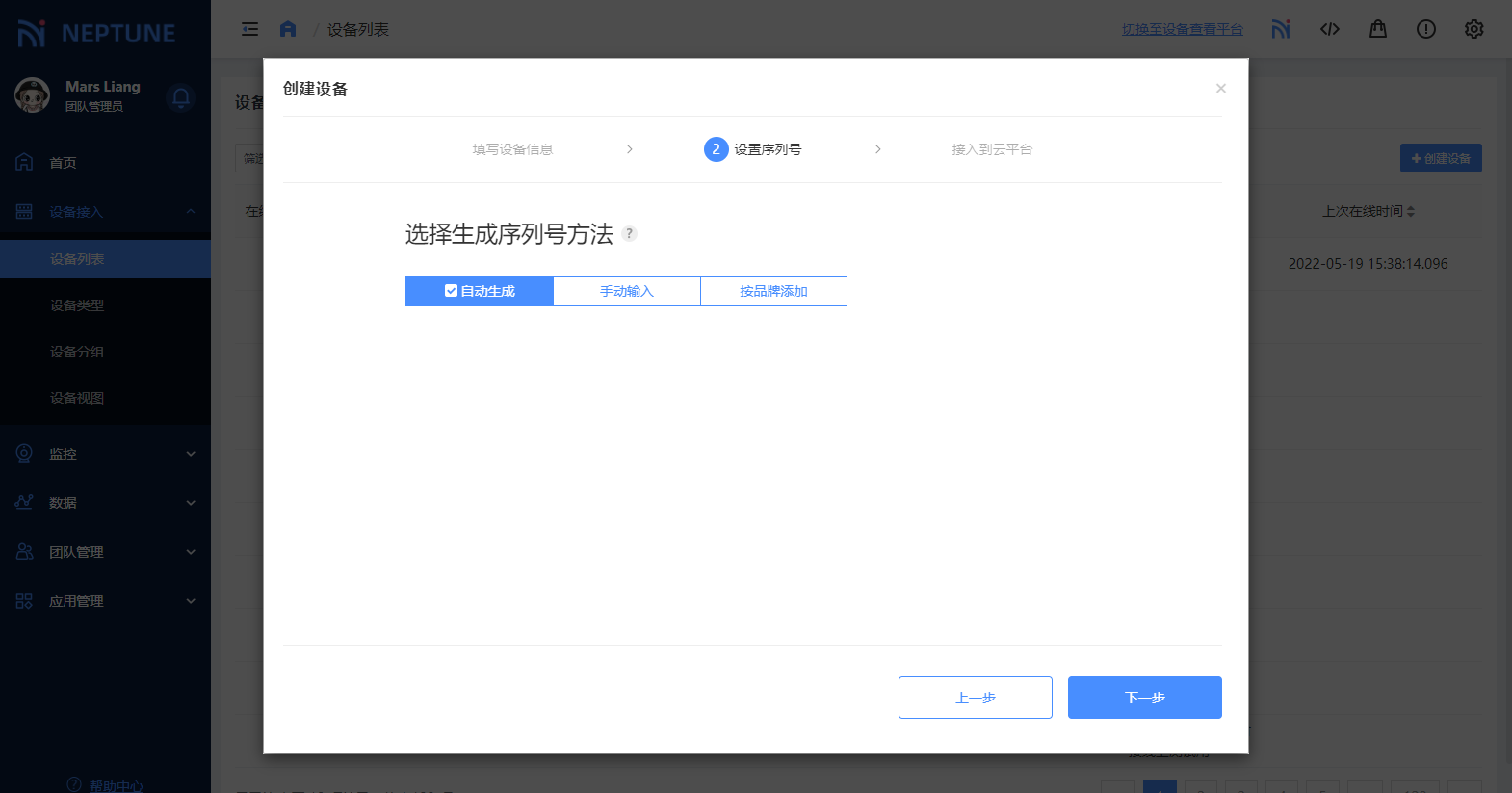This screenshot has height=793, width=1512.
Task: Click the 下一步 button
Action: click(1144, 698)
